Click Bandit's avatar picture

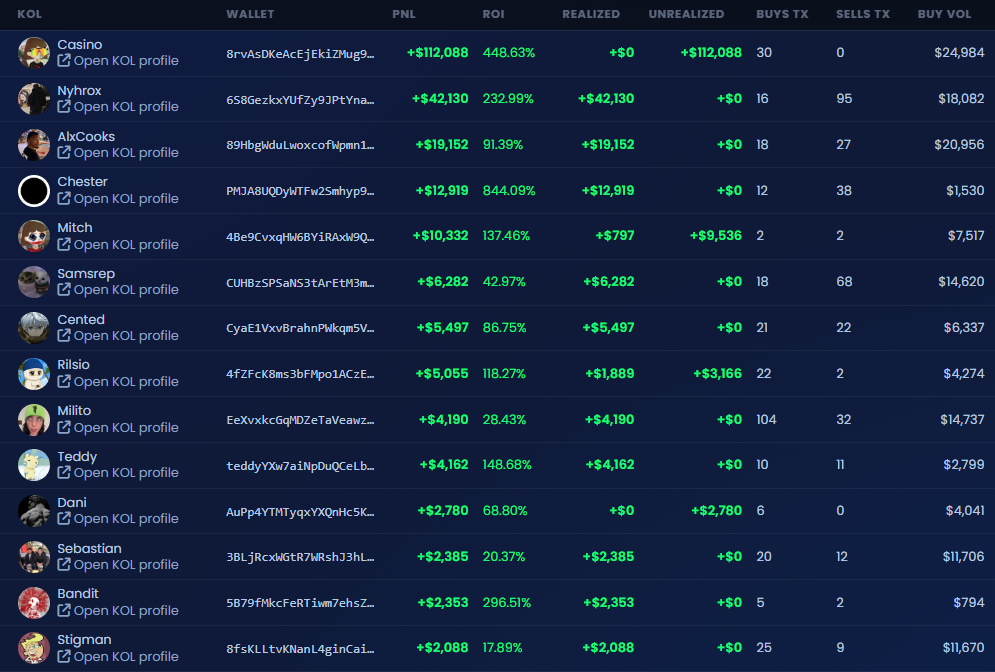(x=34, y=603)
